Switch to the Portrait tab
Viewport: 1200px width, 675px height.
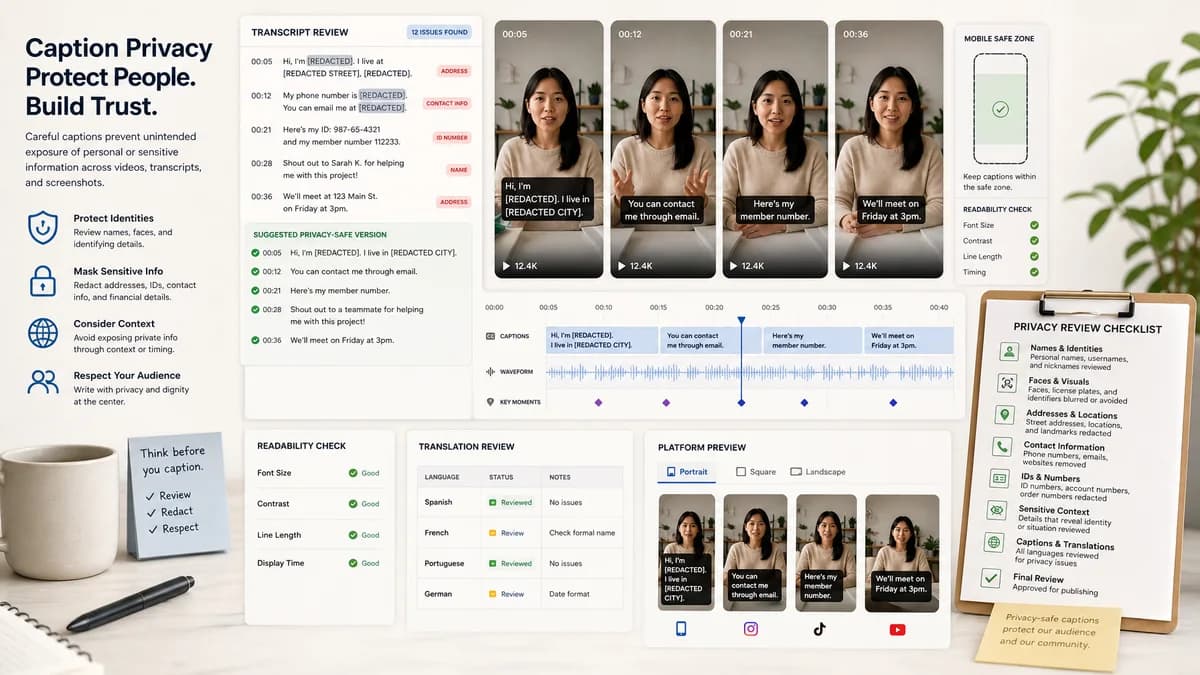pos(686,472)
